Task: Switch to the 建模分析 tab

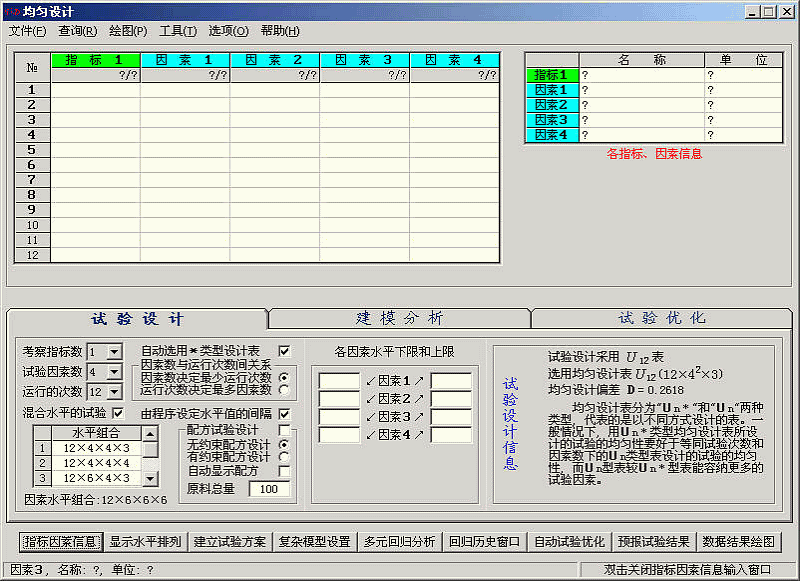Action: click(399, 318)
